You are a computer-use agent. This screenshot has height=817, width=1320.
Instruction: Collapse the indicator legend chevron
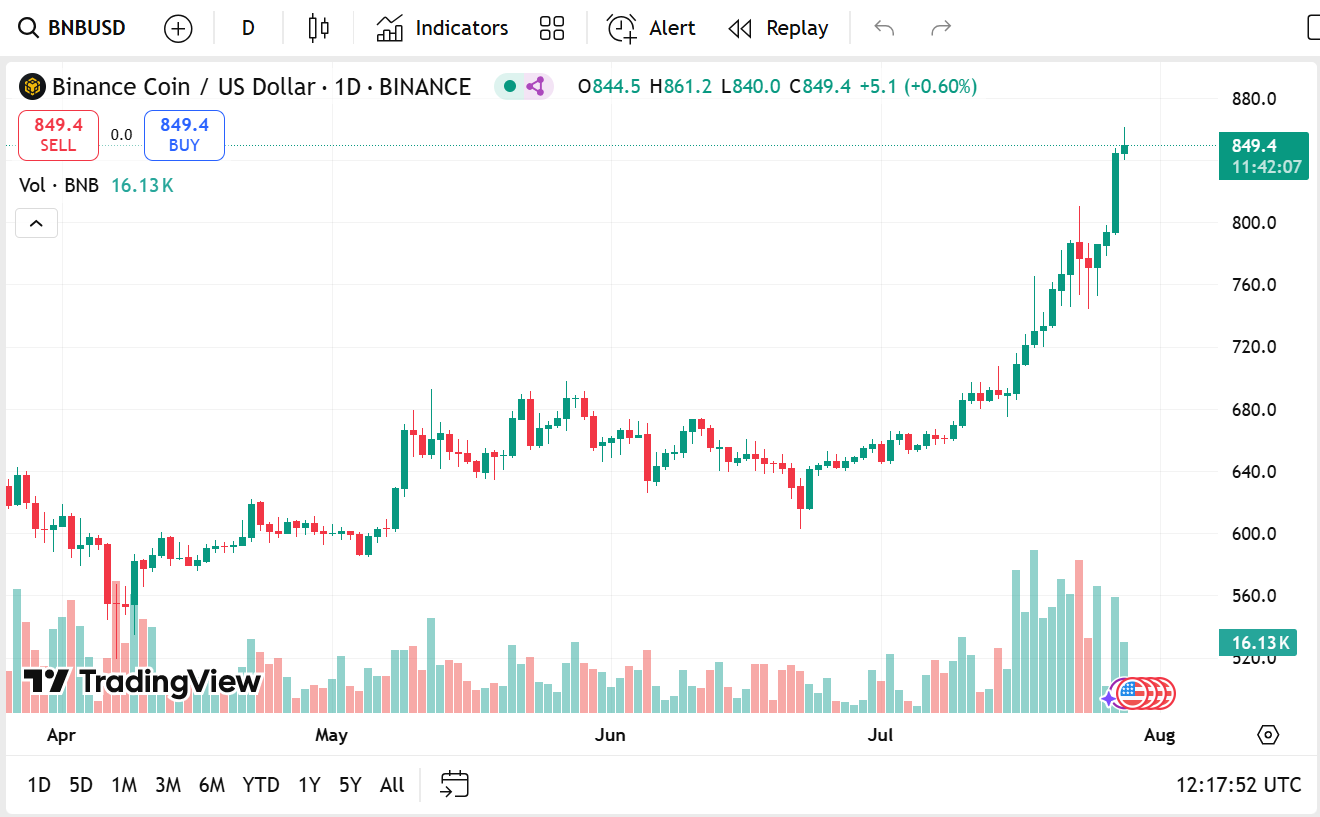click(x=36, y=223)
